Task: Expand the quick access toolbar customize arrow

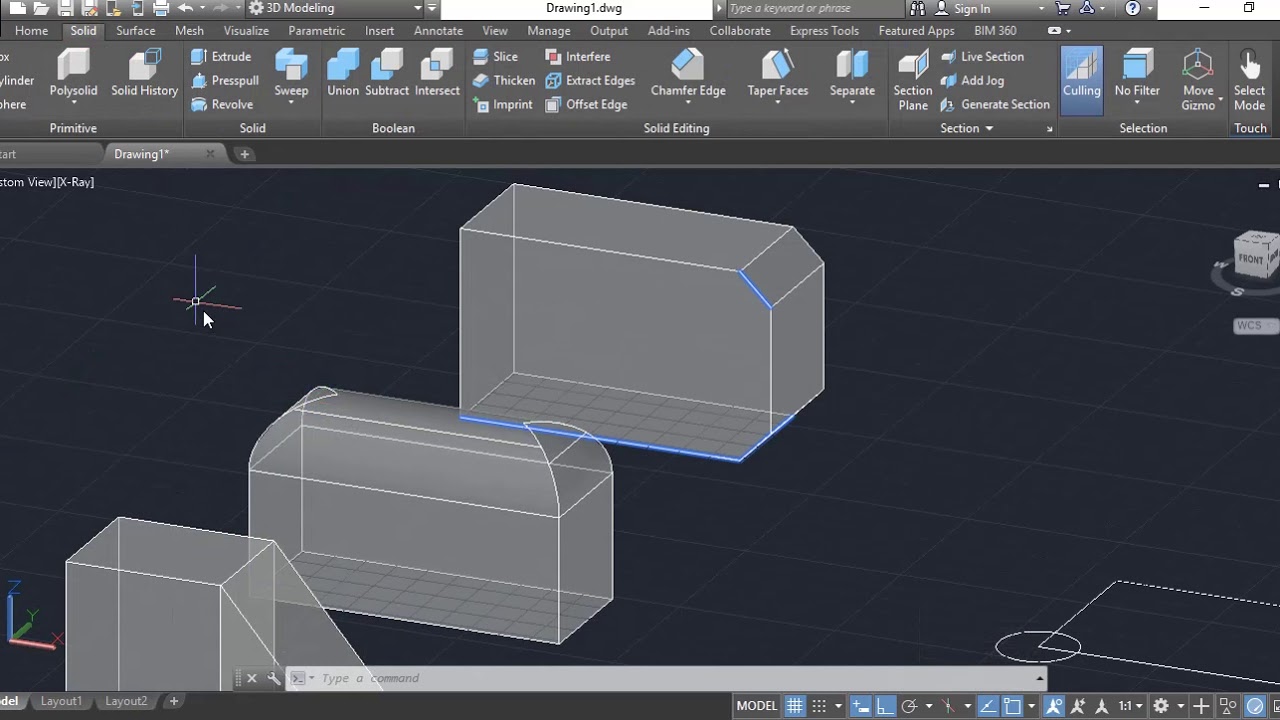Action: click(x=432, y=8)
